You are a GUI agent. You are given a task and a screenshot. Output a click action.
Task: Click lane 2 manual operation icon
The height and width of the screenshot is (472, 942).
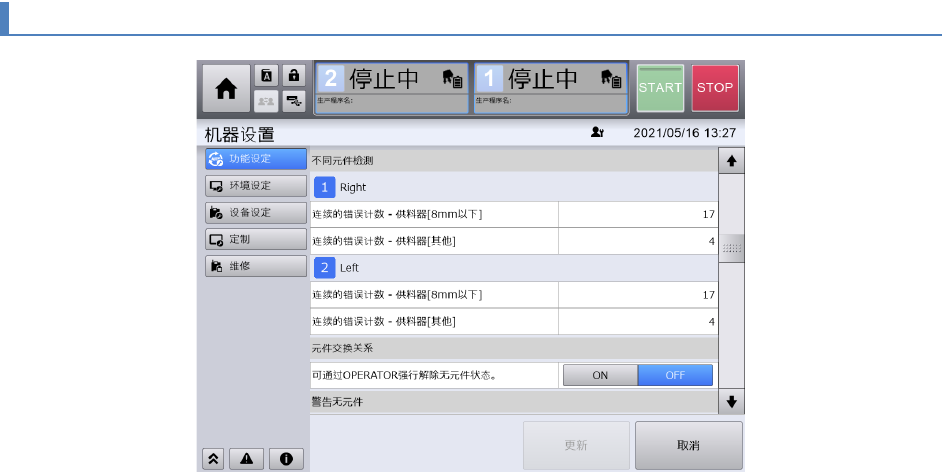click(452, 79)
